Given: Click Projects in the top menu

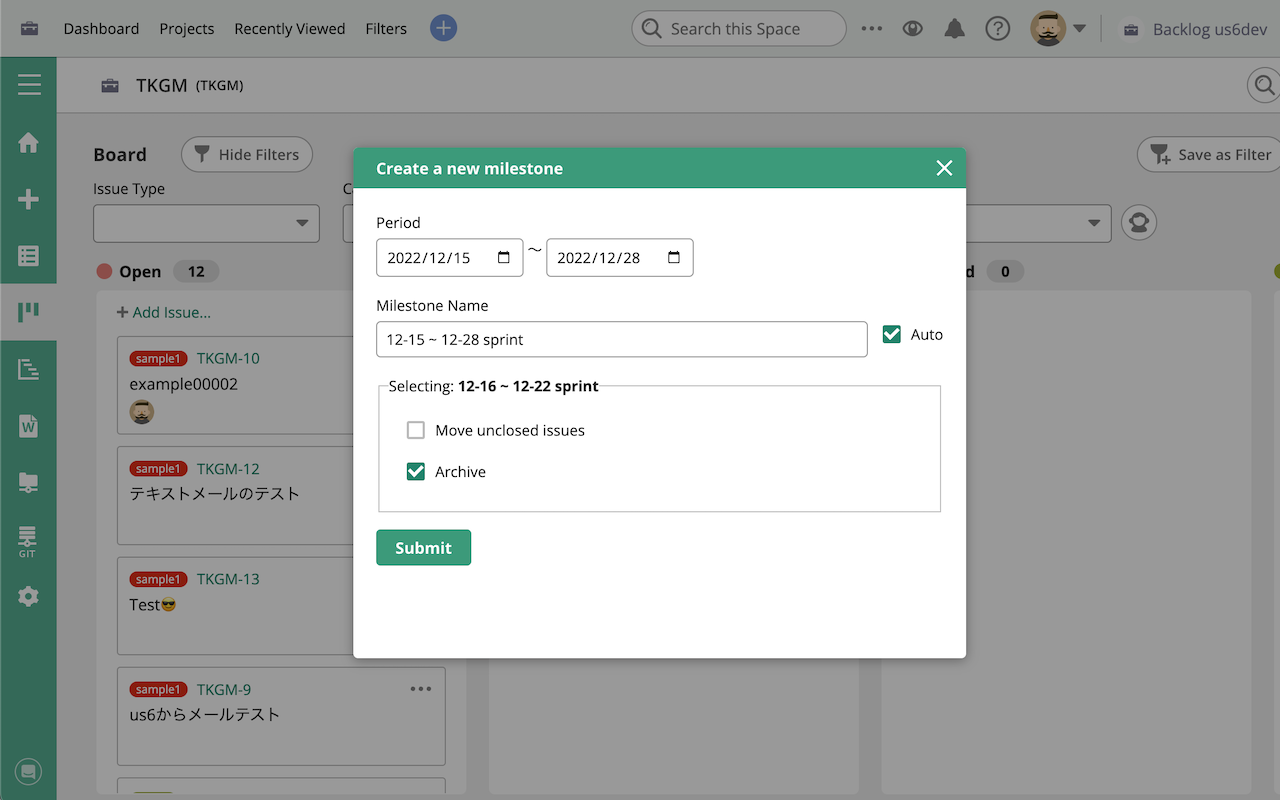Looking at the screenshot, I should point(186,28).
